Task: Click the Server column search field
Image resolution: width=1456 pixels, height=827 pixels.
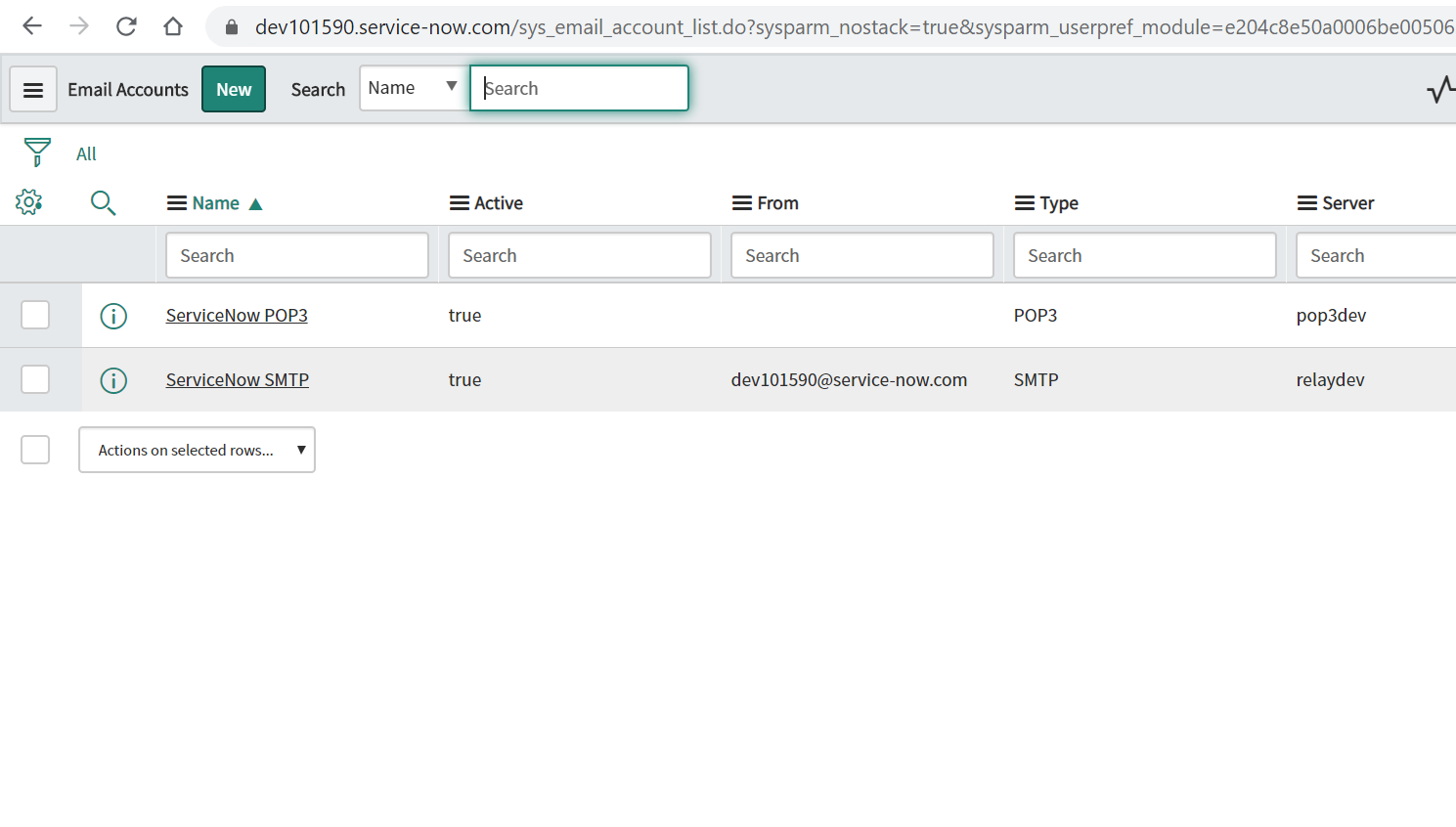Action: click(x=1376, y=255)
